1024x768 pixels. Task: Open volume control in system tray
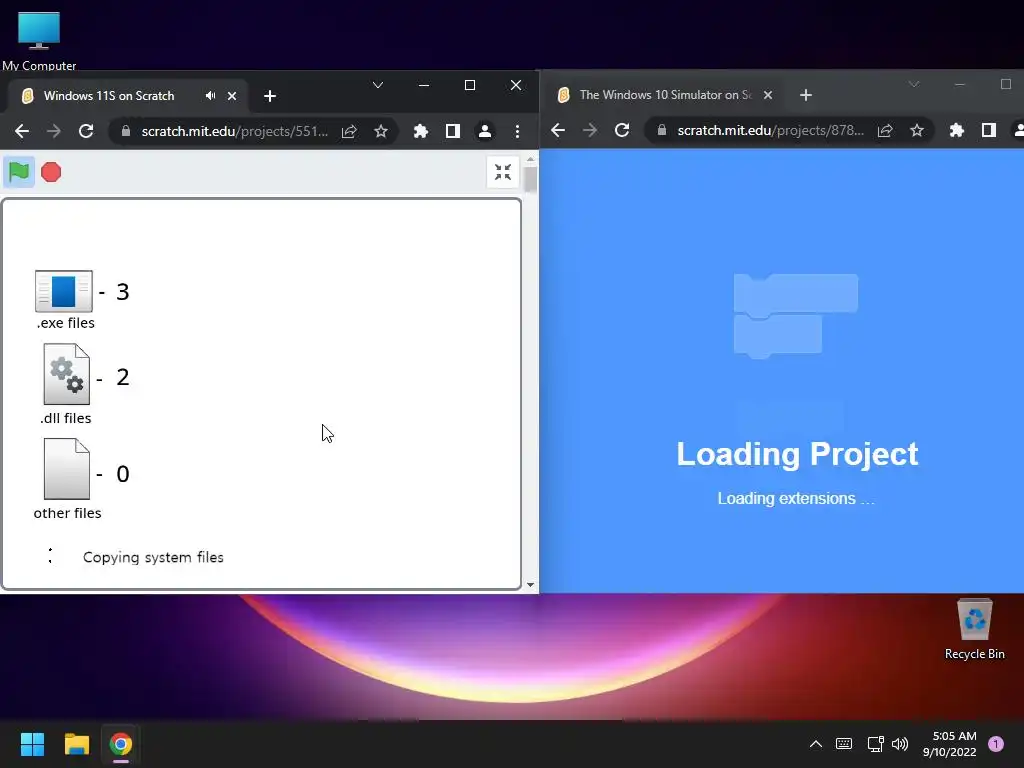pos(900,744)
